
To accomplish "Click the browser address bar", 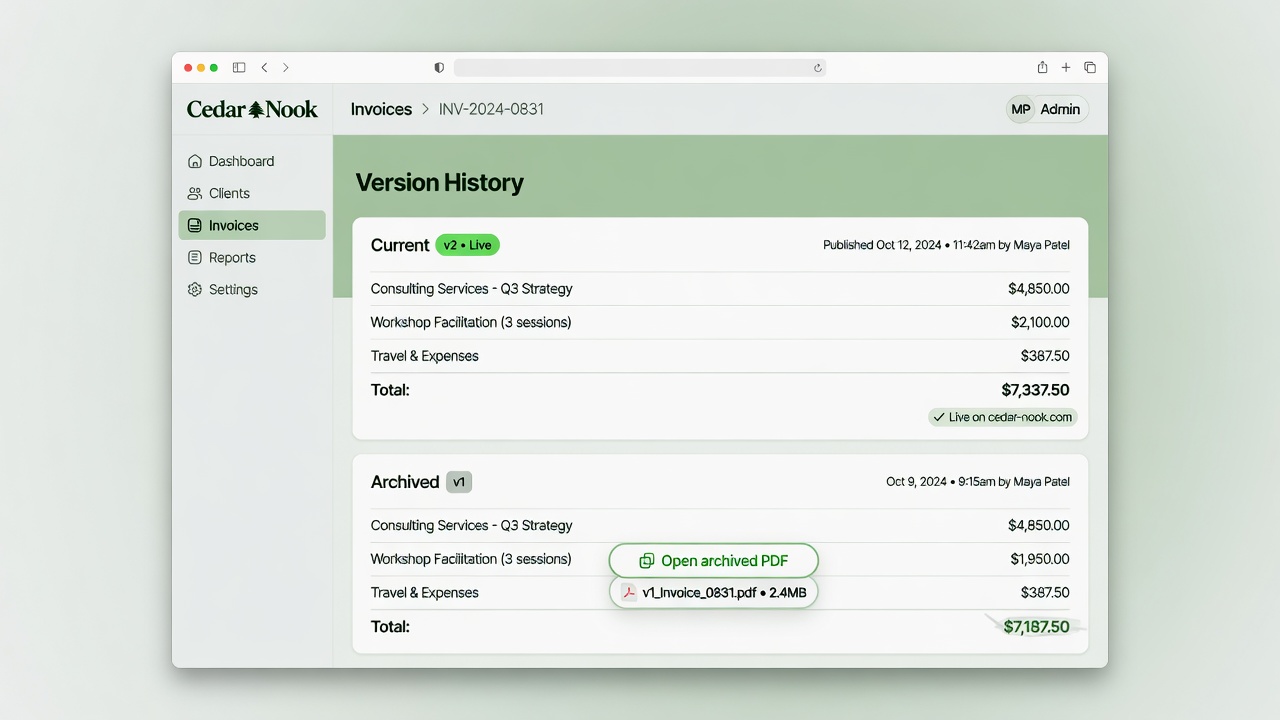I will 640,68.
